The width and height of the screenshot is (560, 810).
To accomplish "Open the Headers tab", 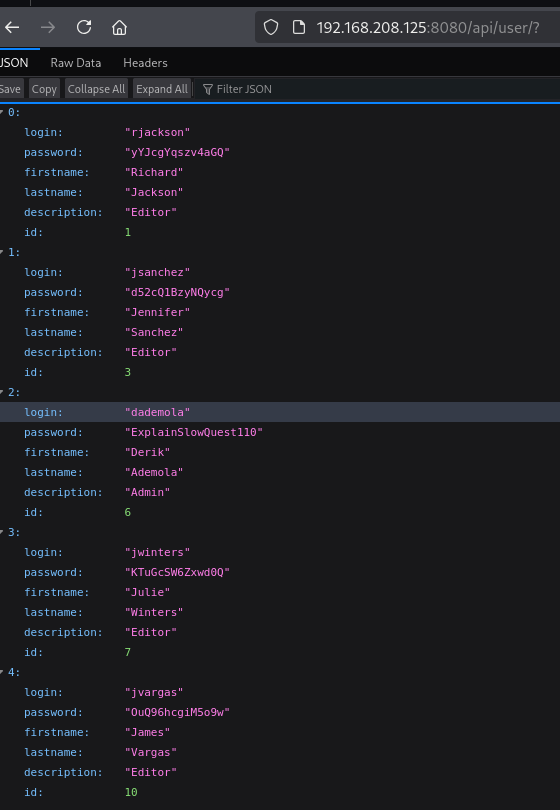I will click(x=145, y=63).
